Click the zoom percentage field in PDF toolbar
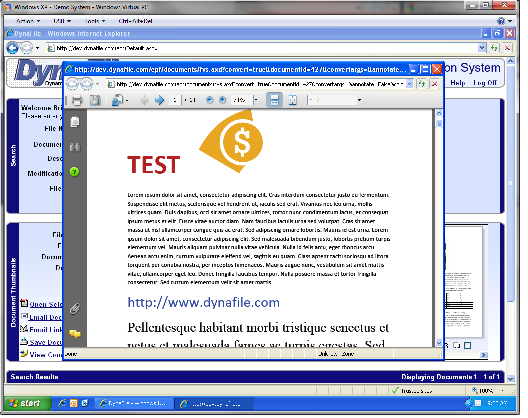 [x=241, y=100]
